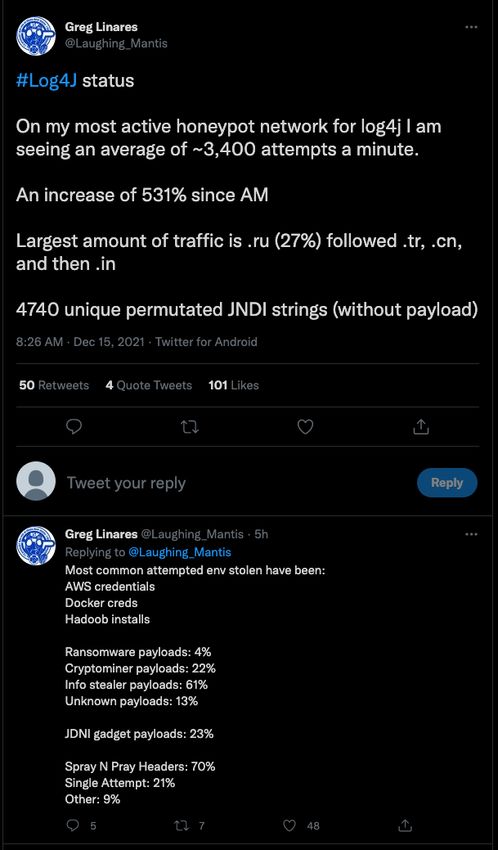
Task: Open Greg Linares profile picture in main tweet
Action: click(x=36, y=36)
